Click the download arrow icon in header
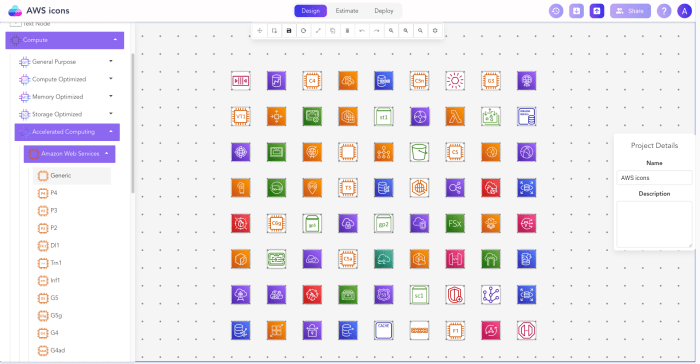 coord(576,11)
